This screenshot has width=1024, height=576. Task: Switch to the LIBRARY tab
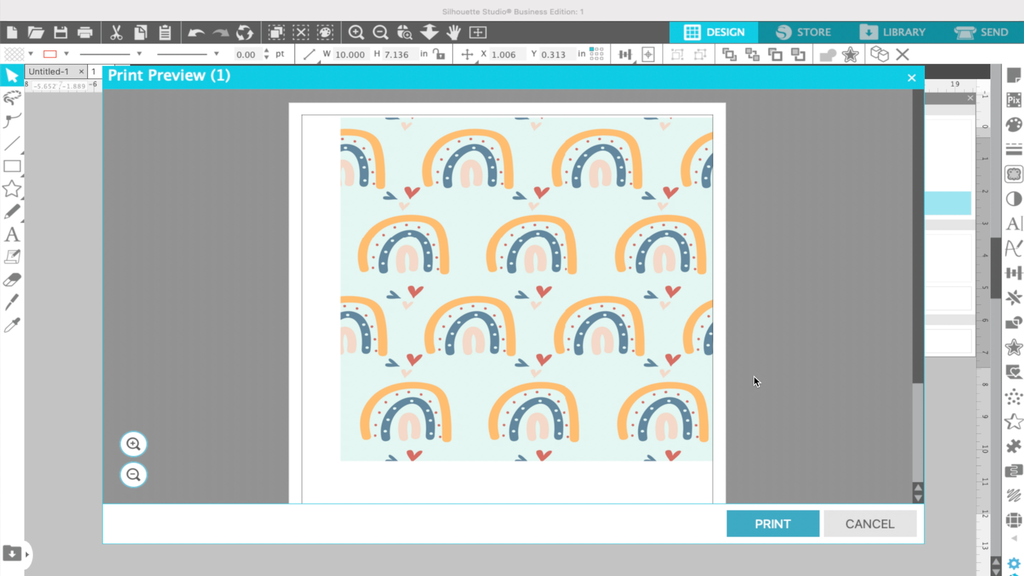pyautogui.click(x=893, y=31)
